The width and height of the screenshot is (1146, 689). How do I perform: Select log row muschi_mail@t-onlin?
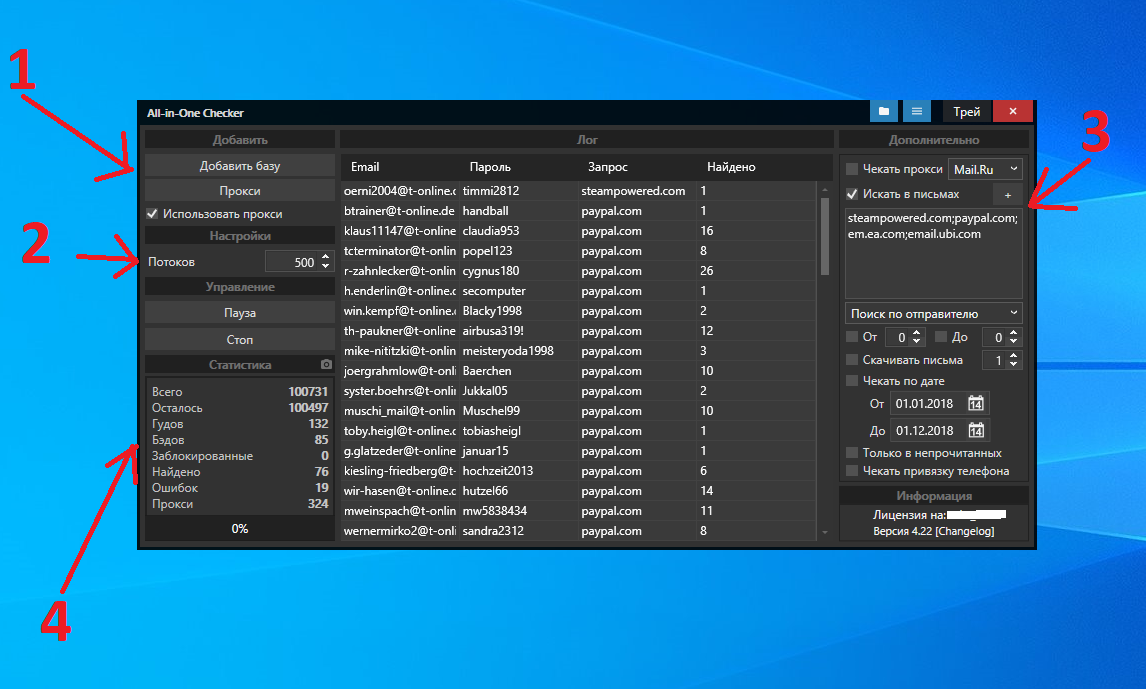pos(578,411)
